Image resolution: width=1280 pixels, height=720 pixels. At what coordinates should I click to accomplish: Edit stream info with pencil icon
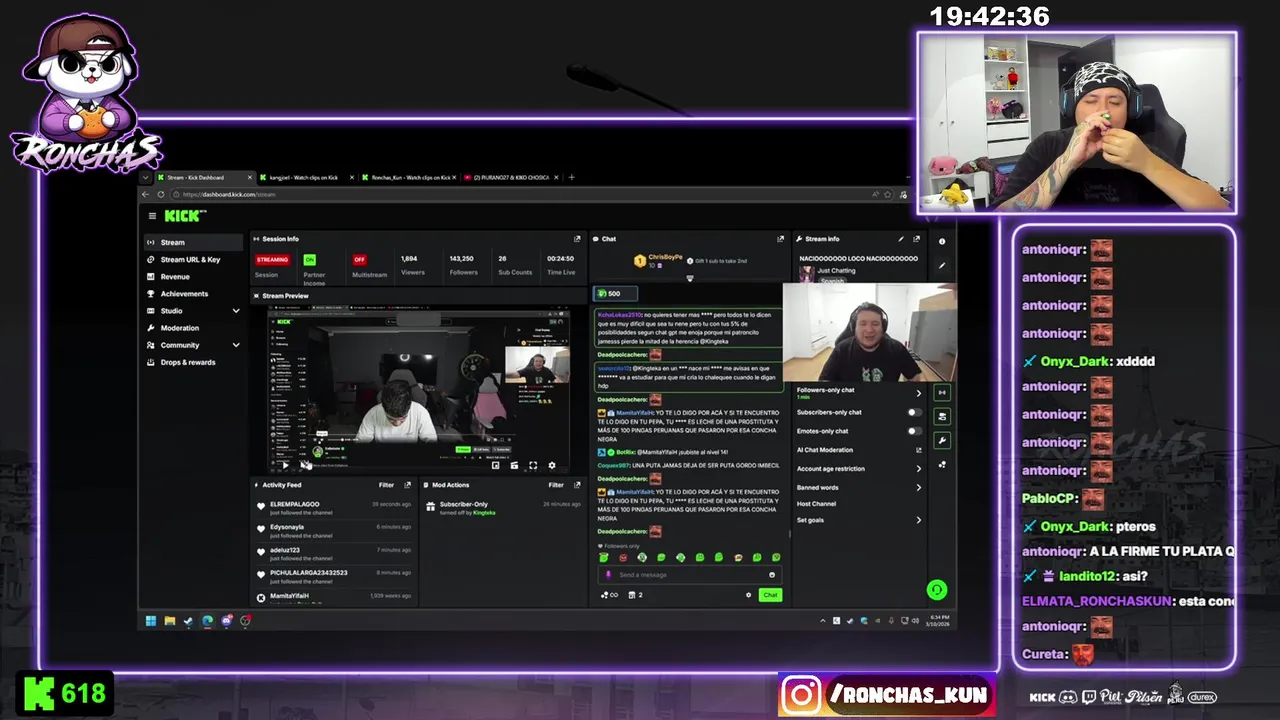pos(901,239)
